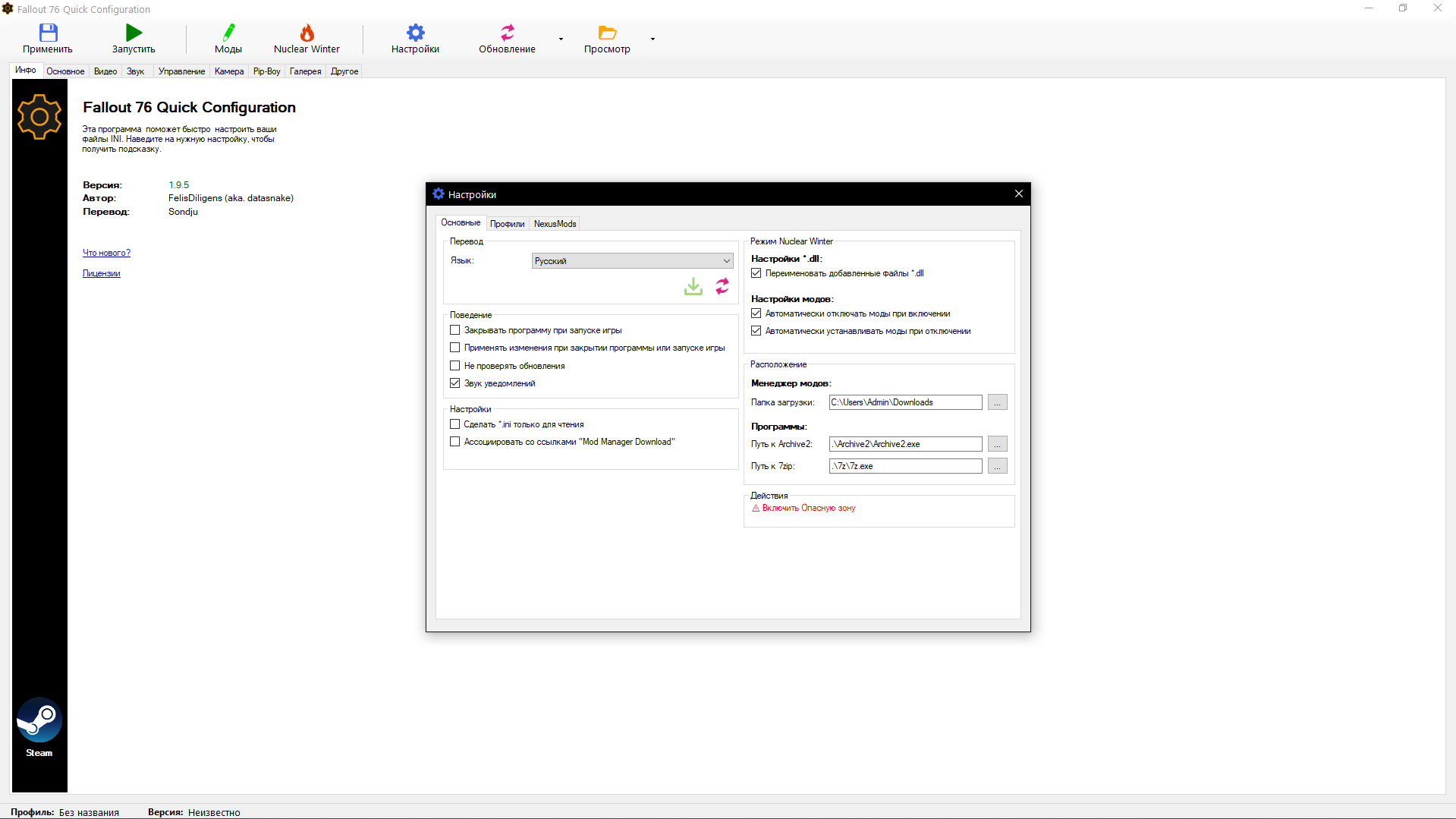Click the Steam logo in sidebar
This screenshot has height=819, width=1456.
(x=39, y=720)
